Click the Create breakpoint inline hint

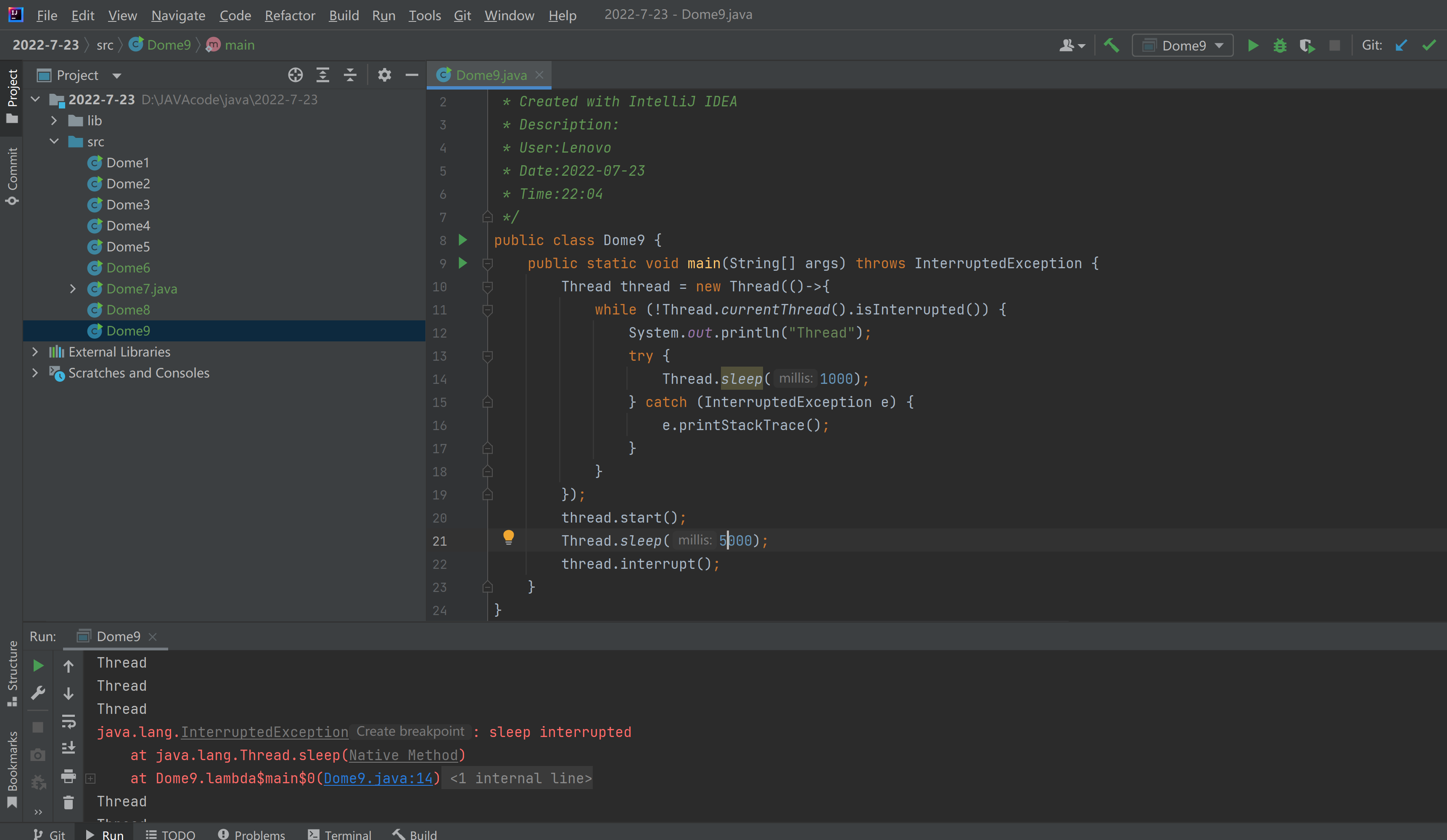[410, 732]
